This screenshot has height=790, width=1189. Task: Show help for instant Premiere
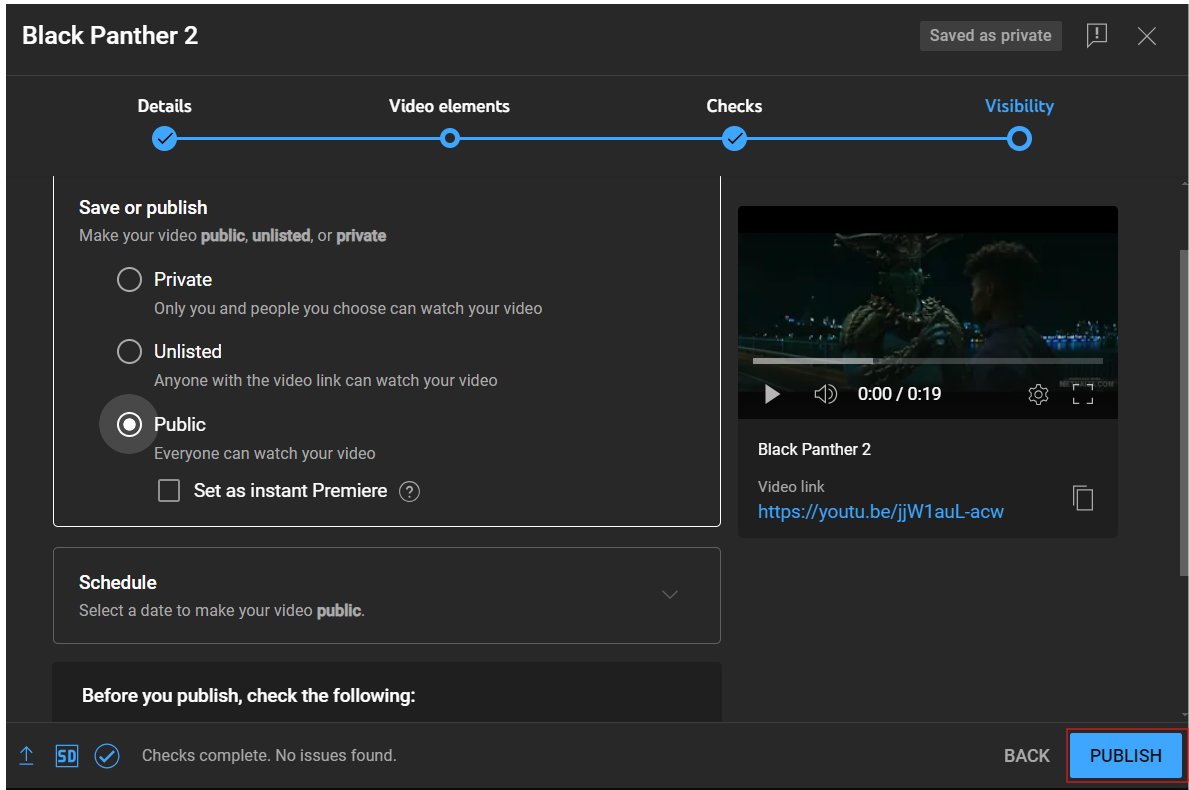[x=409, y=491]
